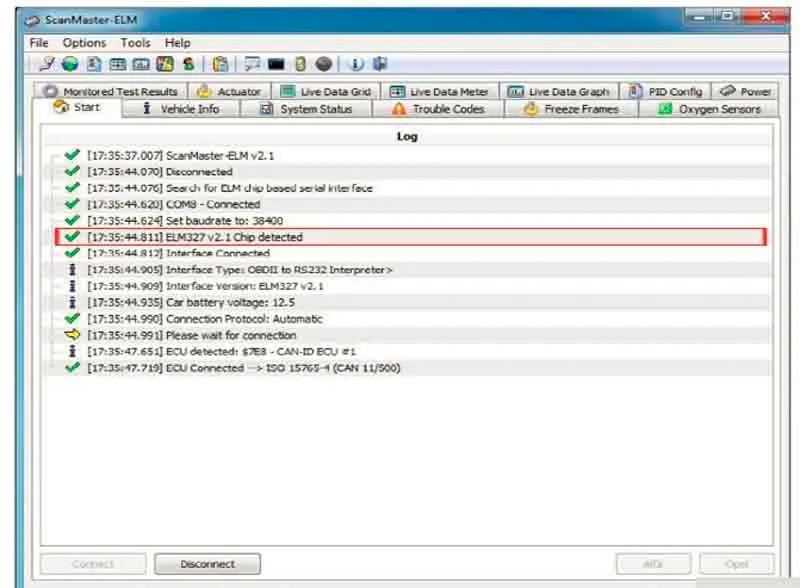Open the Help menu
Viewport: 800px width, 588px height.
click(178, 43)
